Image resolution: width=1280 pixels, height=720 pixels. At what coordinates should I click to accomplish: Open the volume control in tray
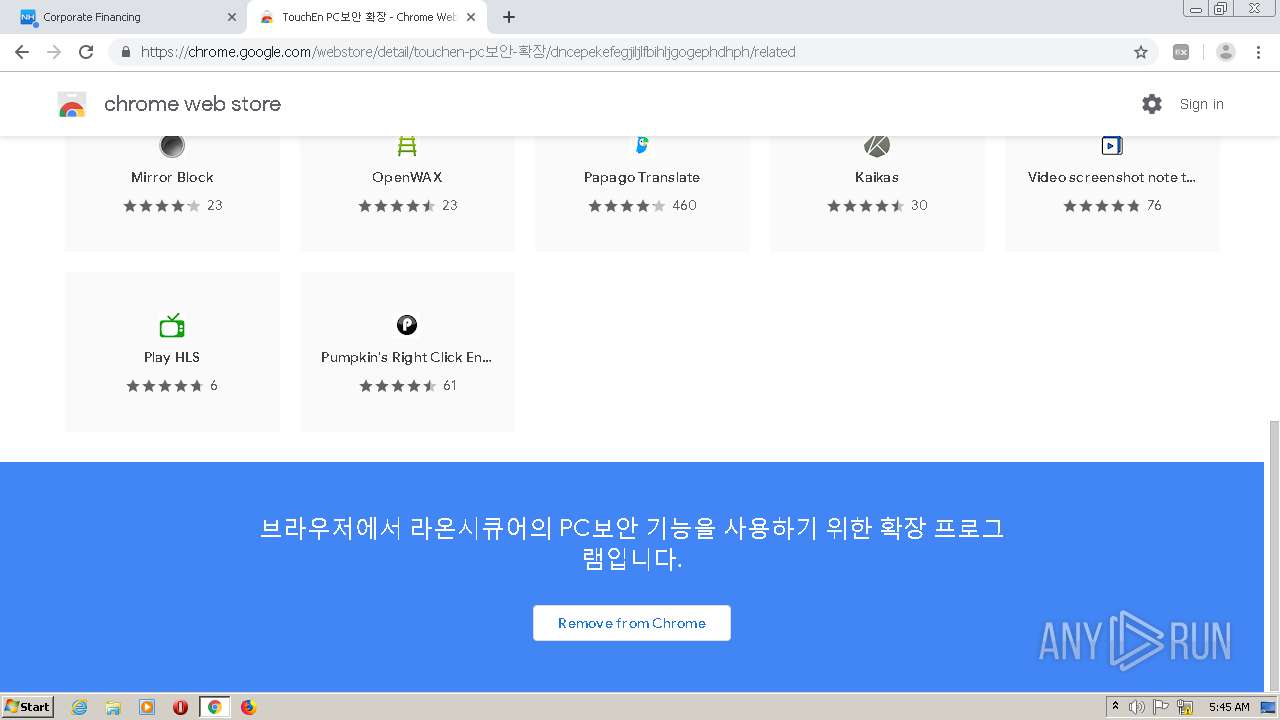pos(1137,707)
